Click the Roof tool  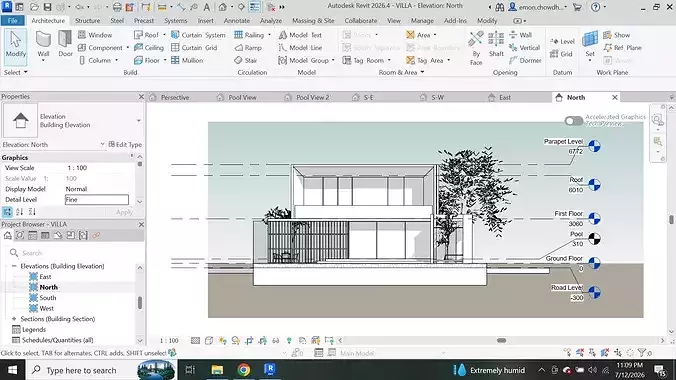pos(146,35)
